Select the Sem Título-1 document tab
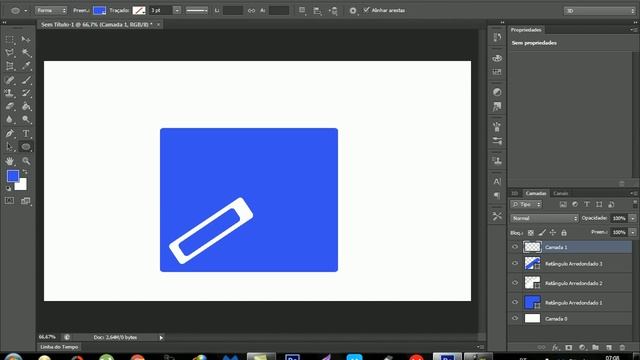The width and height of the screenshot is (640, 360). 97,24
